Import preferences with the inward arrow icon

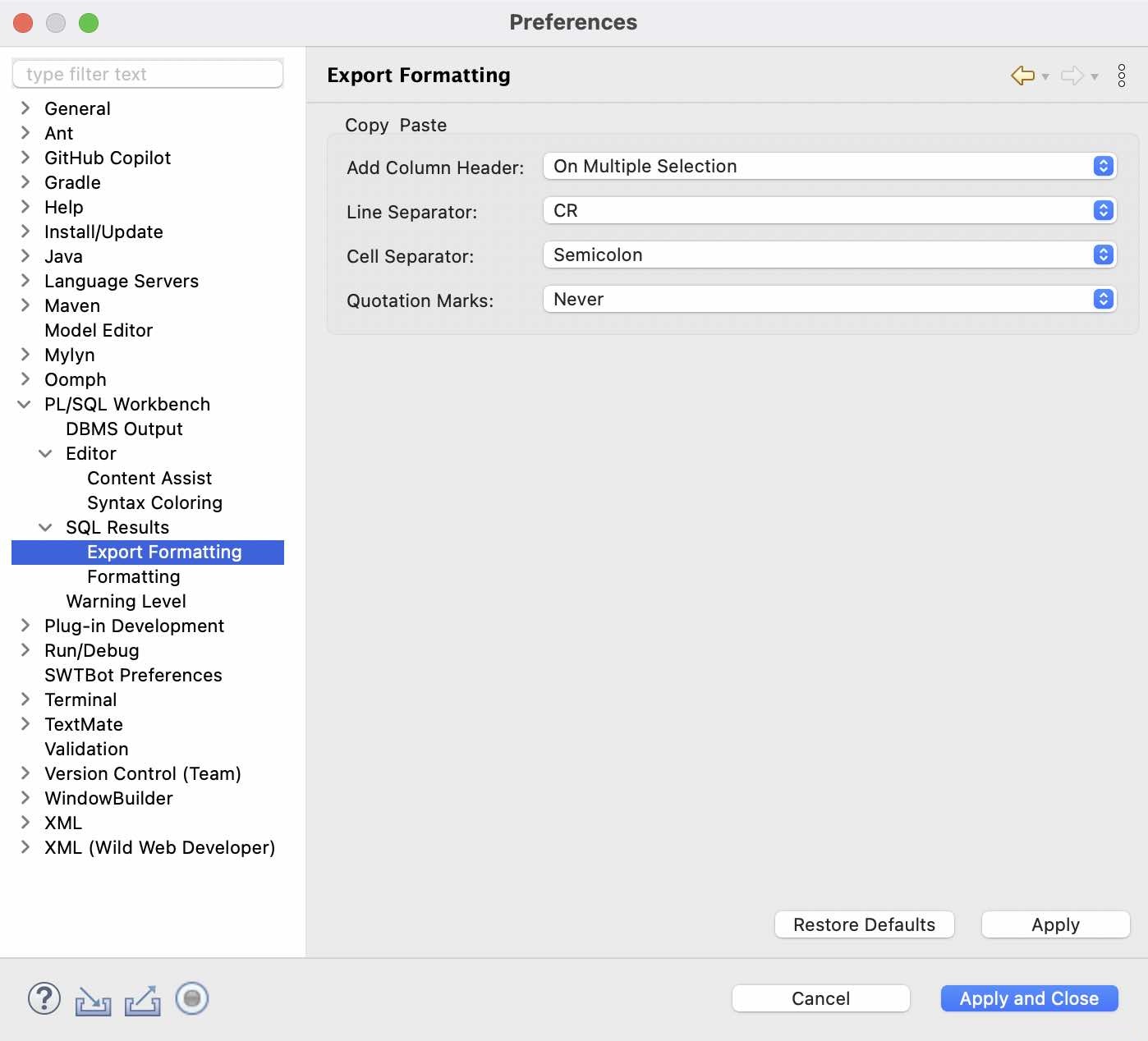click(x=93, y=999)
